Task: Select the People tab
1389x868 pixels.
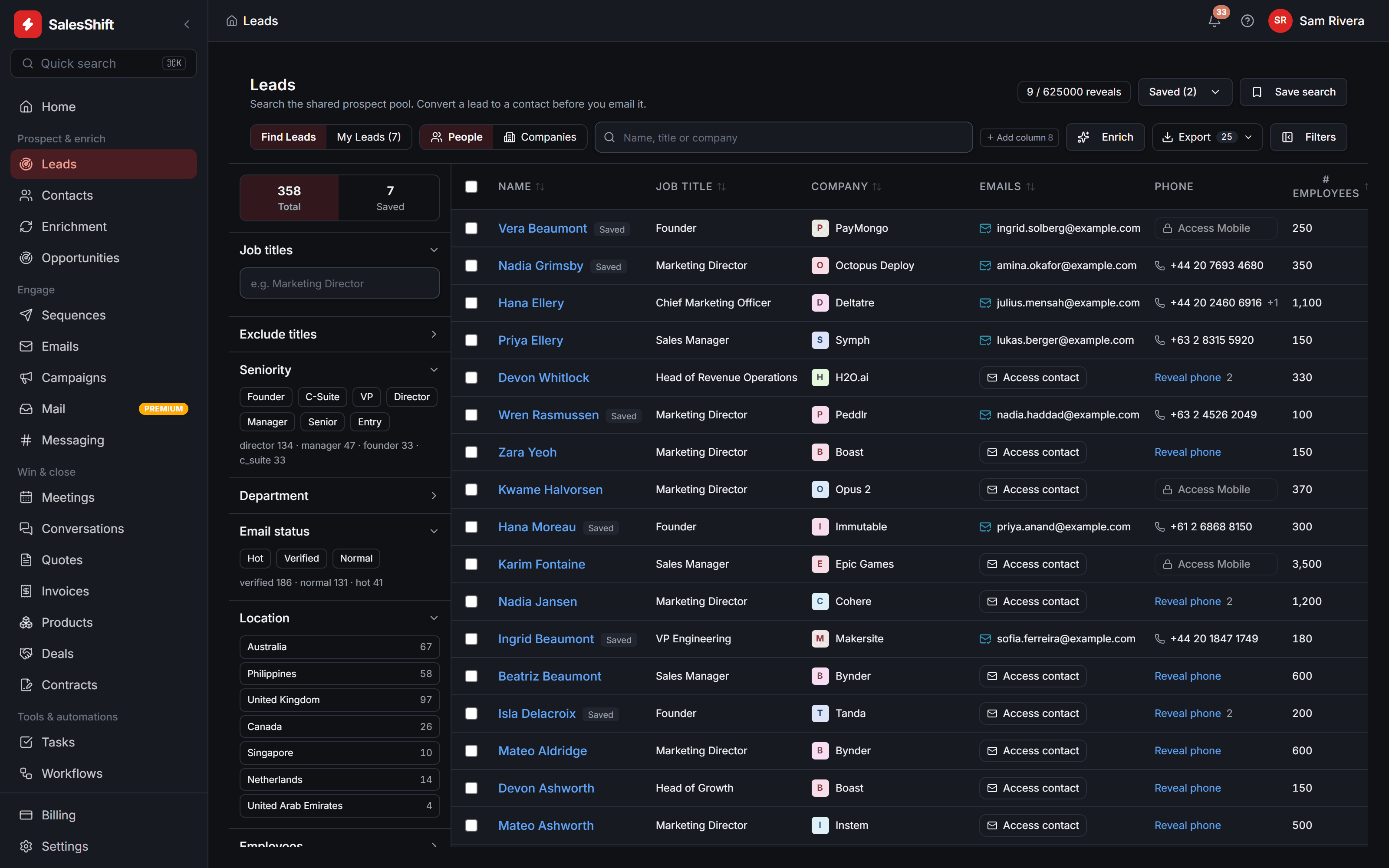Action: [x=456, y=137]
